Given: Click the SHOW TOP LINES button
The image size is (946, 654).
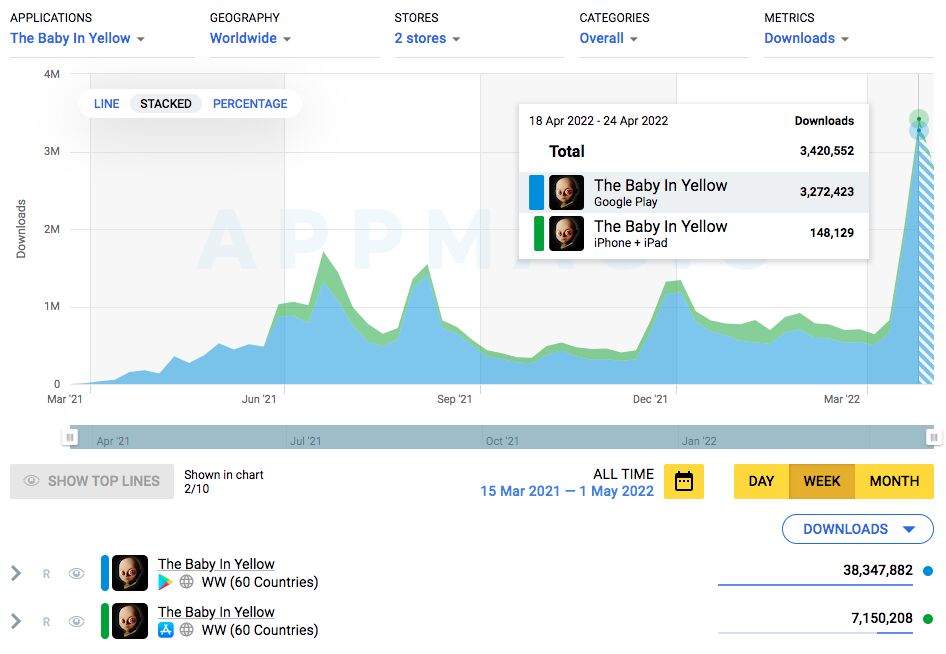Looking at the screenshot, I should coord(92,481).
